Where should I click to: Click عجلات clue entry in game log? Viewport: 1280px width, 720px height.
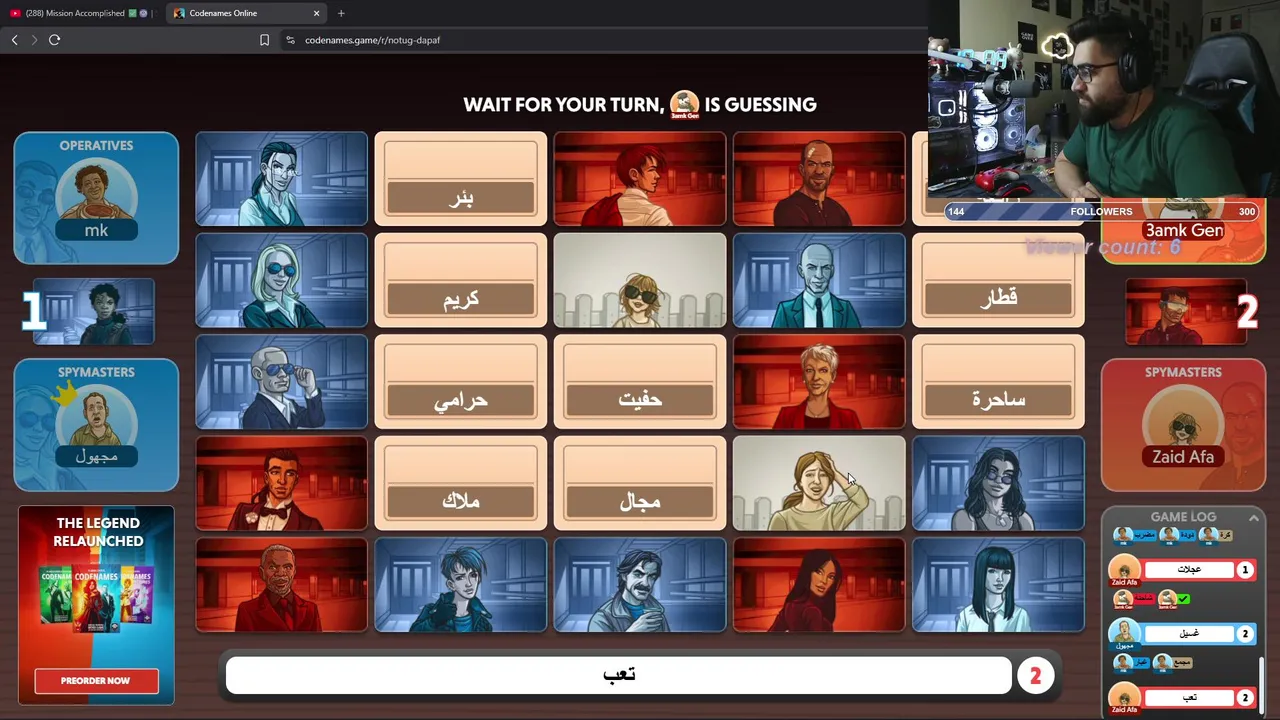coord(1189,570)
